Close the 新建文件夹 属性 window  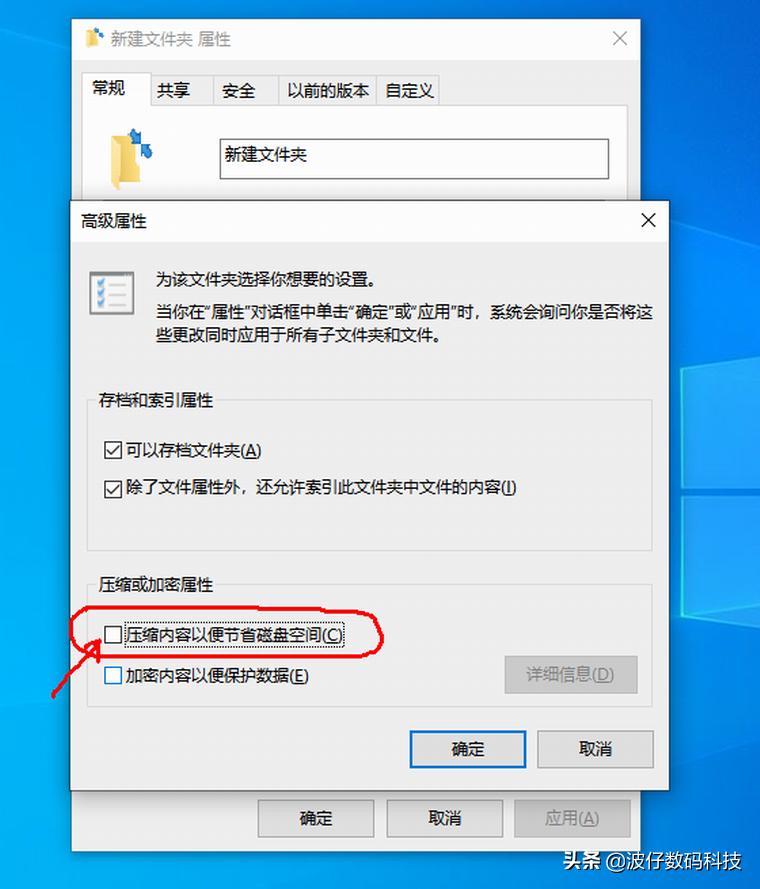(x=620, y=39)
